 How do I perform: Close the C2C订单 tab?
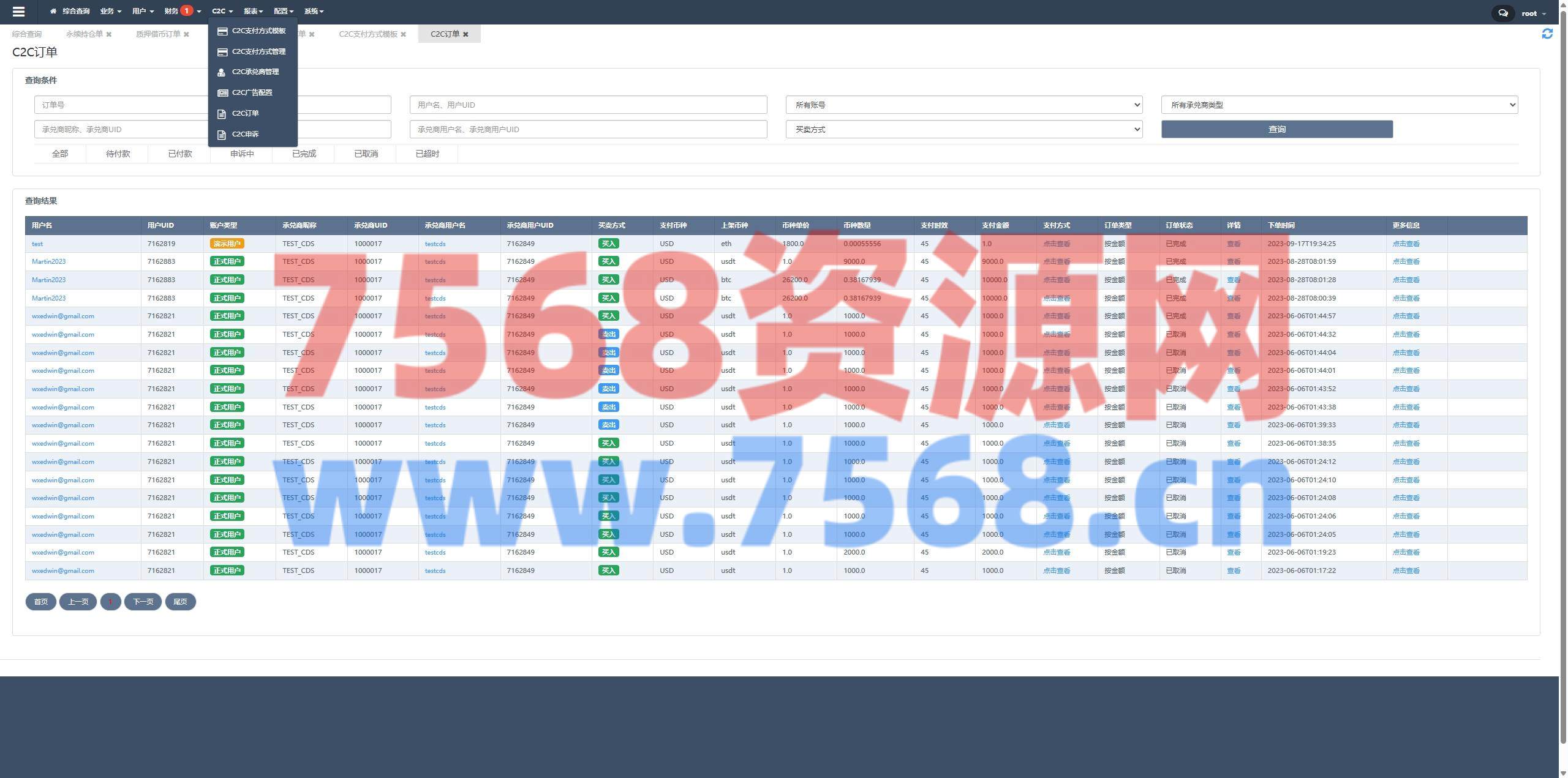466,34
